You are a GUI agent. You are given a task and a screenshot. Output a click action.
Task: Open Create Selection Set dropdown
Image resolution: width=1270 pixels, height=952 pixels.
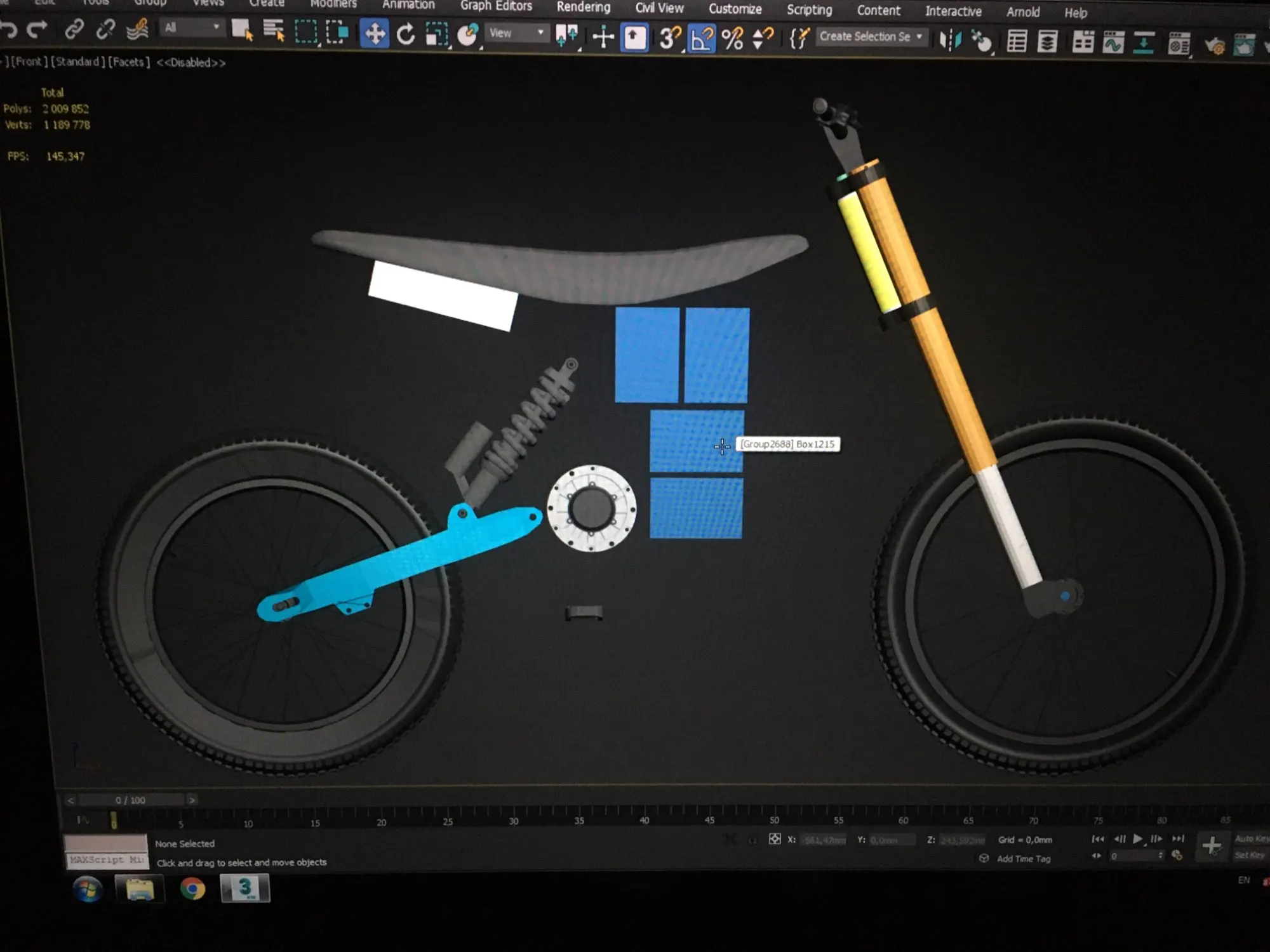(x=871, y=37)
